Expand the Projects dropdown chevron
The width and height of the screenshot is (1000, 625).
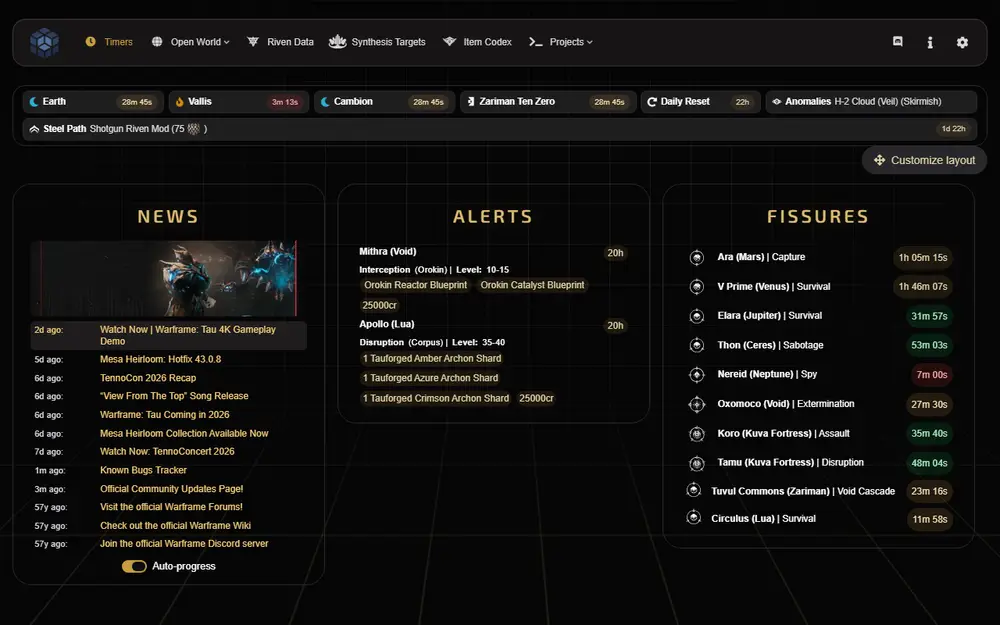coord(589,42)
